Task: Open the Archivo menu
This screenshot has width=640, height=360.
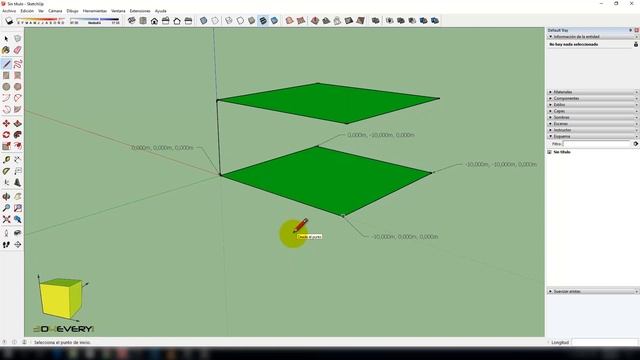Action: 9,11
